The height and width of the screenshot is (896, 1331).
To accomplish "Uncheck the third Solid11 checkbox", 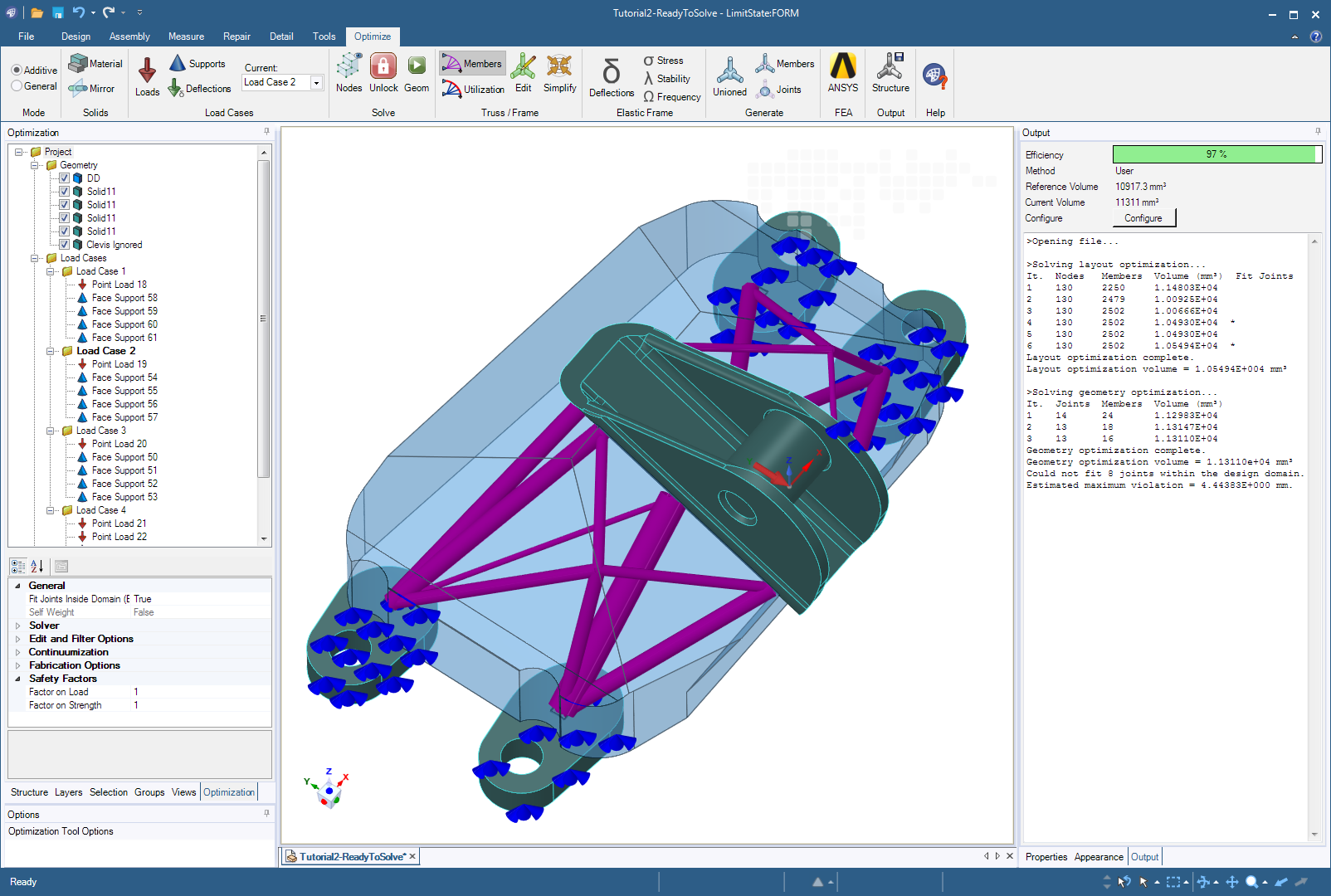I will 64,218.
